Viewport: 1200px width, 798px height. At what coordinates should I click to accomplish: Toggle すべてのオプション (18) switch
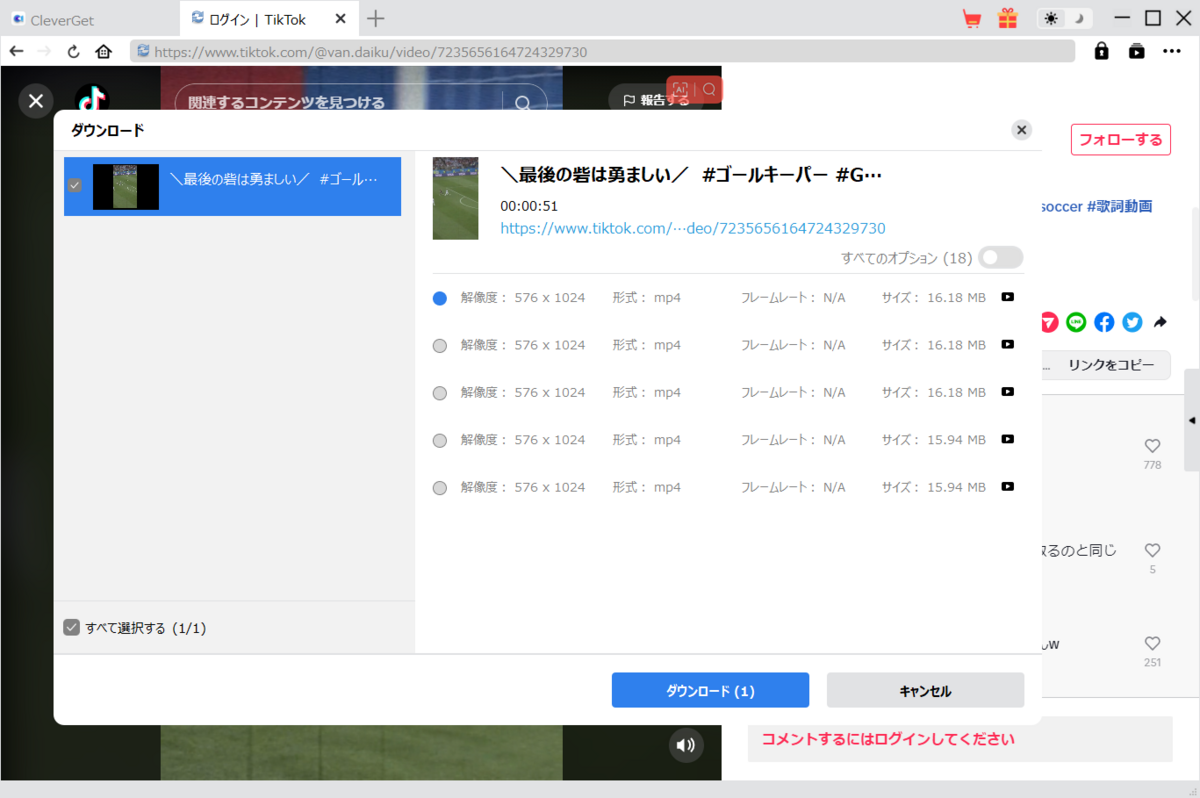pyautogui.click(x=1001, y=258)
